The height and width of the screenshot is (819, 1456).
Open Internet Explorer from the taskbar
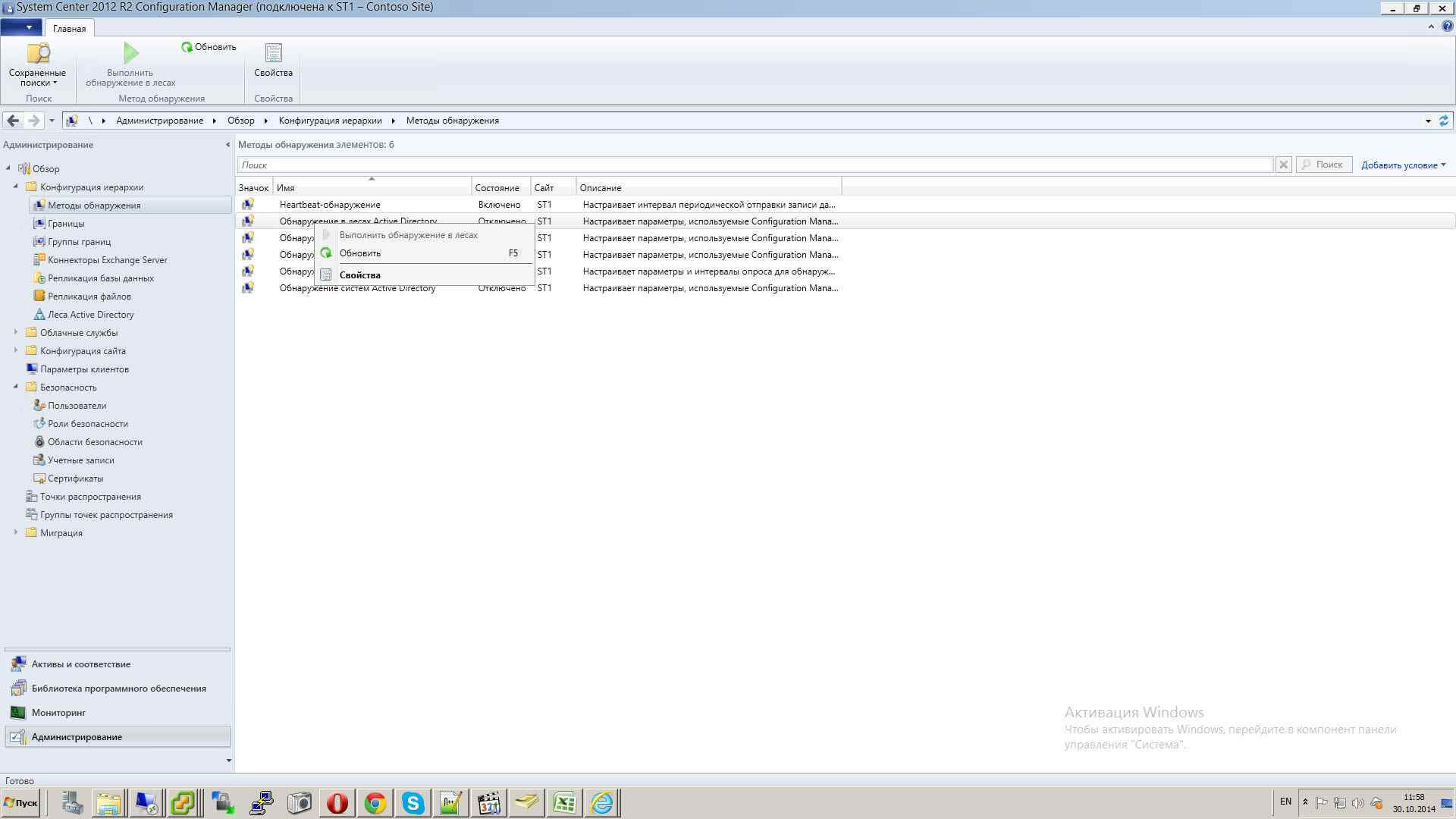point(602,803)
